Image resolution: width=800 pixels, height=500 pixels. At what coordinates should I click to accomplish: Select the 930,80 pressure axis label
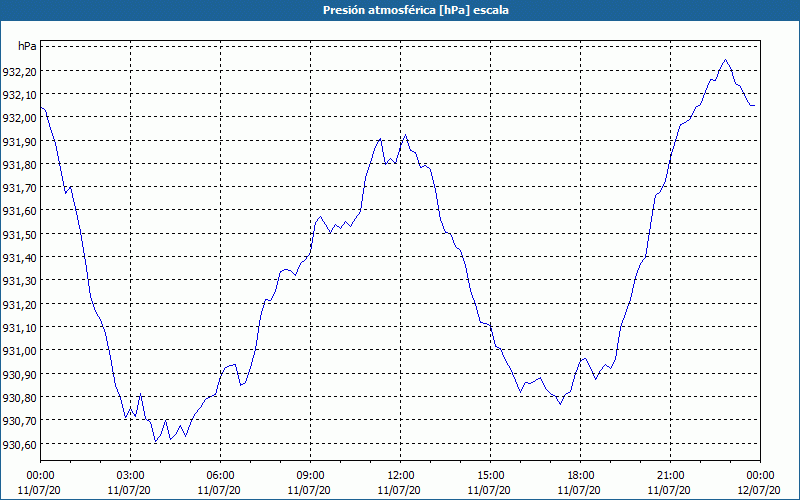click(x=20, y=398)
